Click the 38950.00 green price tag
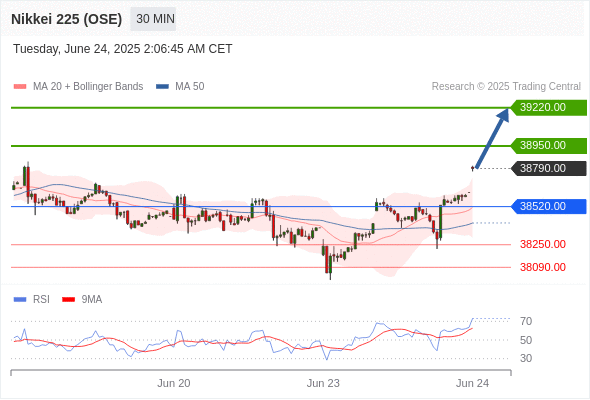This screenshot has height=400, width=590. (549, 146)
